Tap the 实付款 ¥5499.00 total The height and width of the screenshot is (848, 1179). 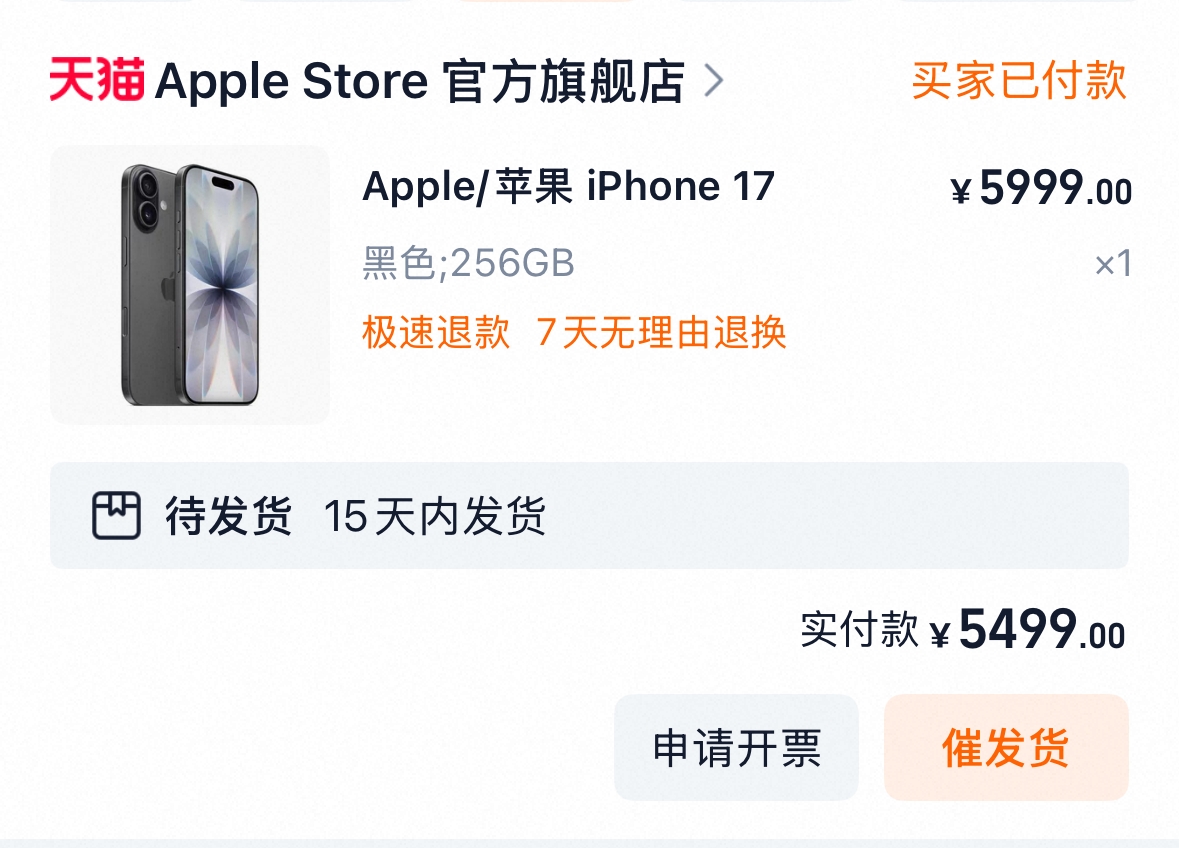[x=963, y=629]
